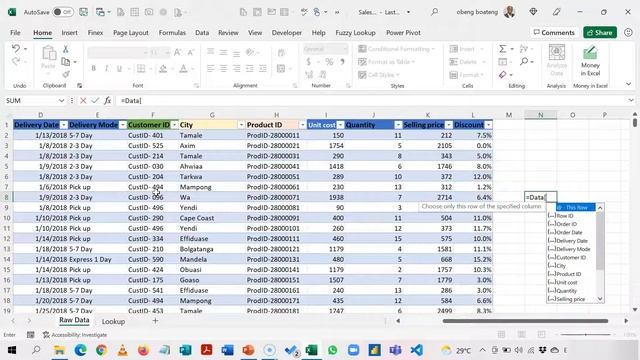Click the AutoSum sigma icon
The height and width of the screenshot is (360, 640).
point(502,49)
